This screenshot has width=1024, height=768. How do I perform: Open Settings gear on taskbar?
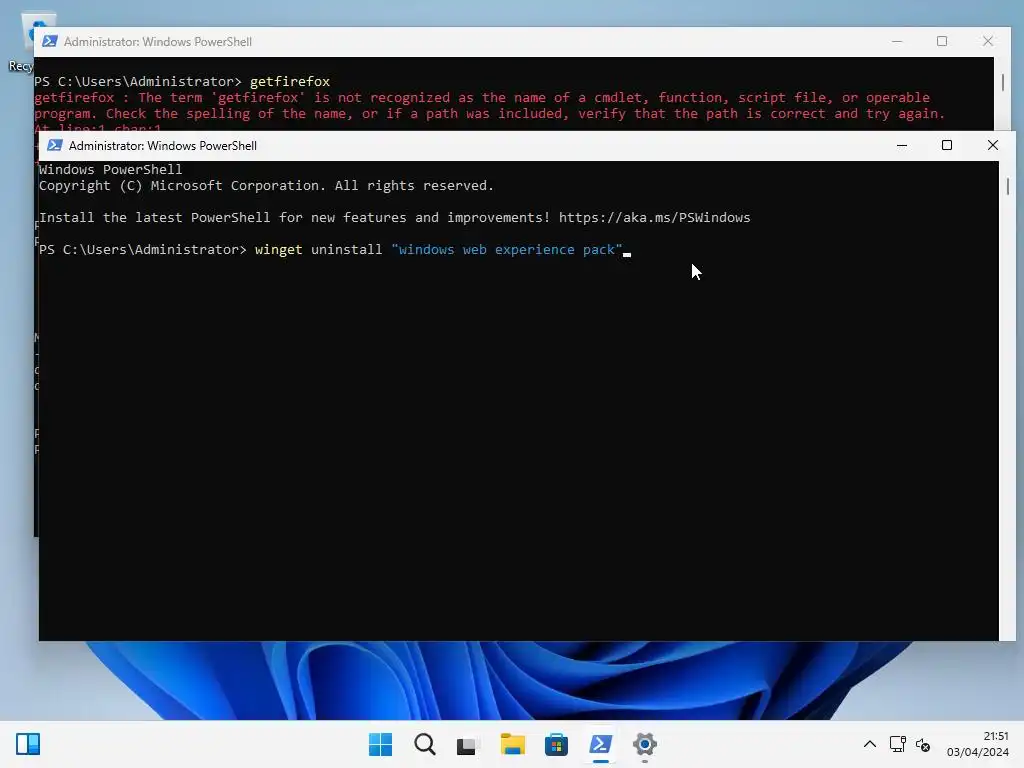tap(645, 744)
